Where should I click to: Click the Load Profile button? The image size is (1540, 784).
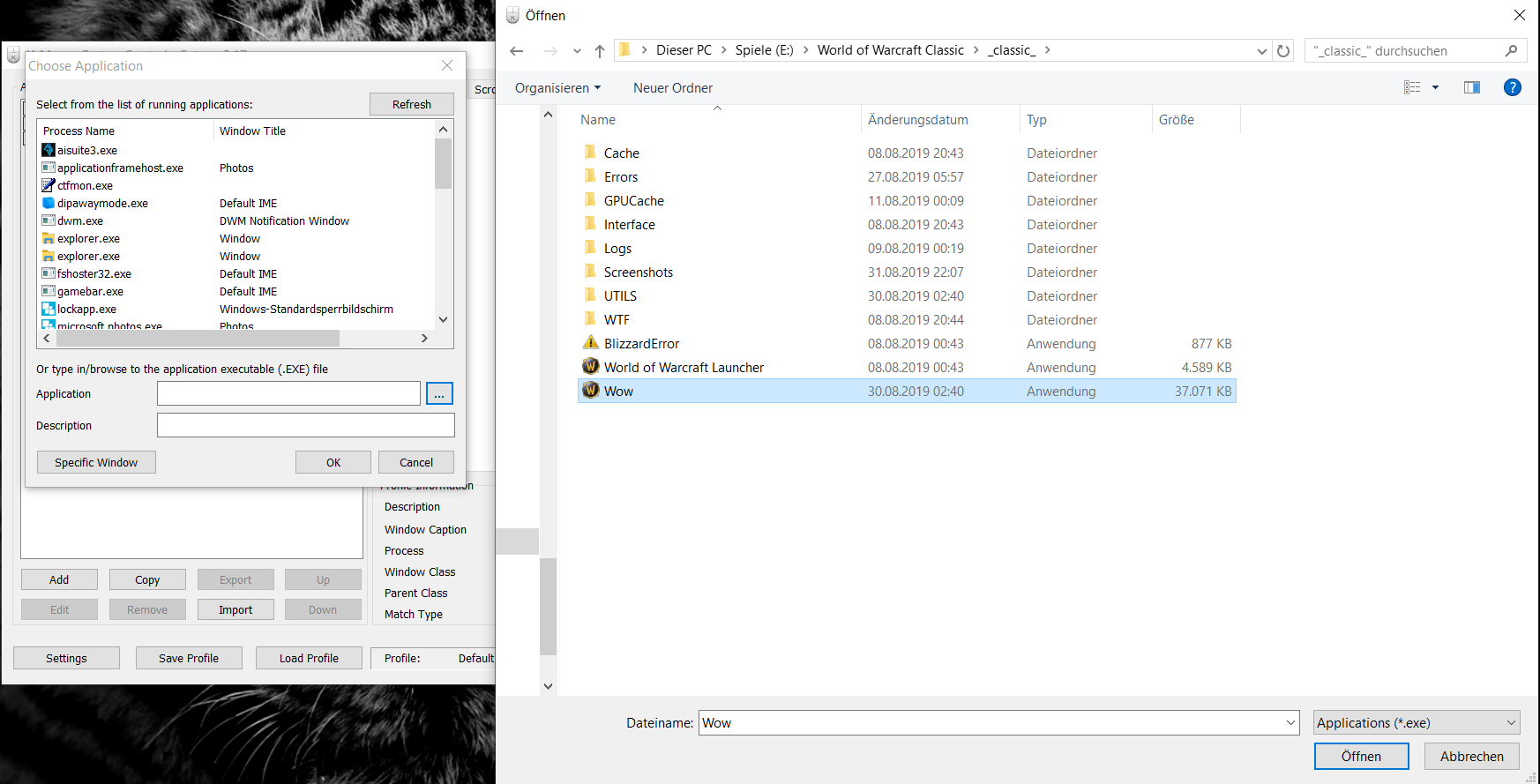(x=309, y=658)
